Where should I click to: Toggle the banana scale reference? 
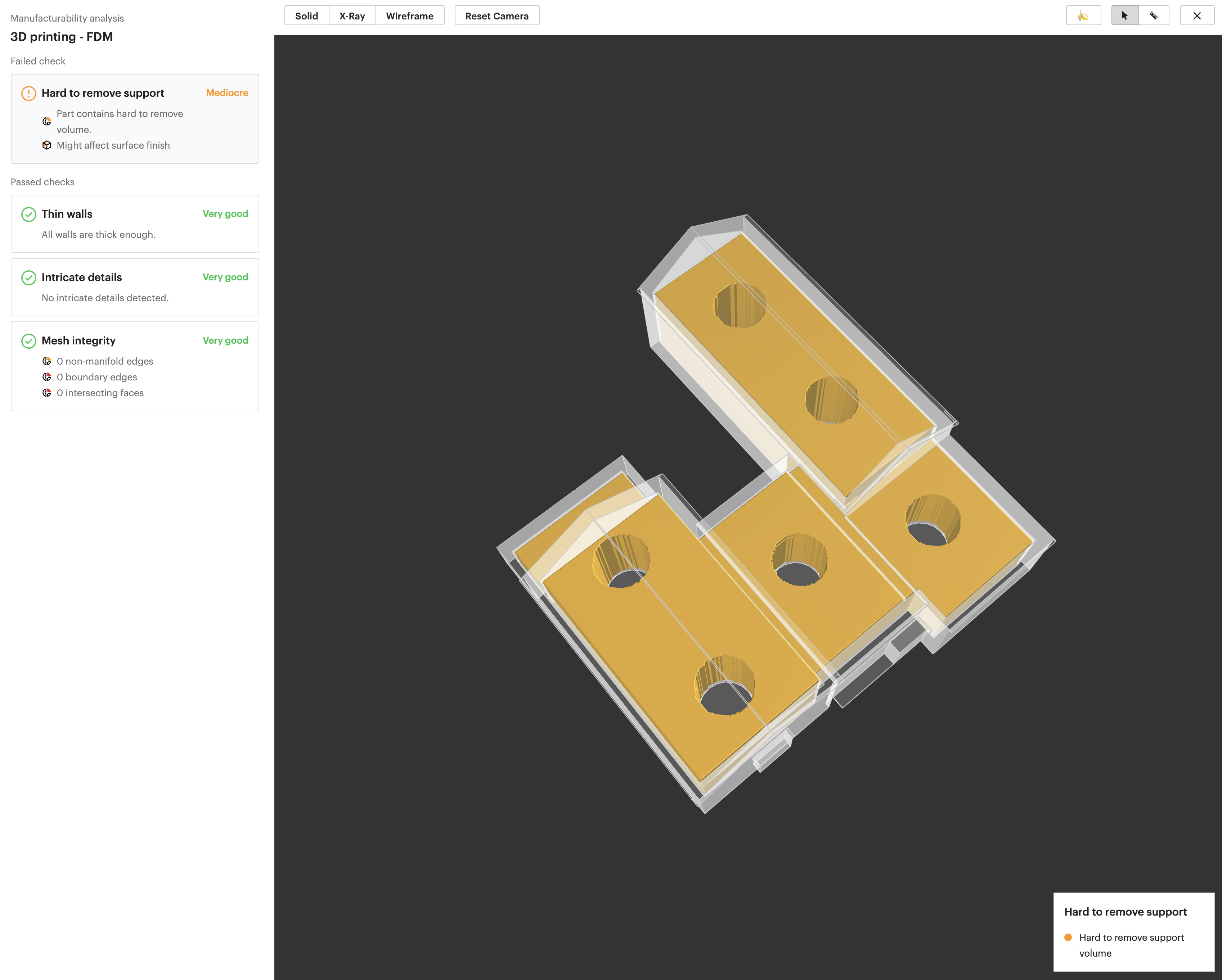1083,16
